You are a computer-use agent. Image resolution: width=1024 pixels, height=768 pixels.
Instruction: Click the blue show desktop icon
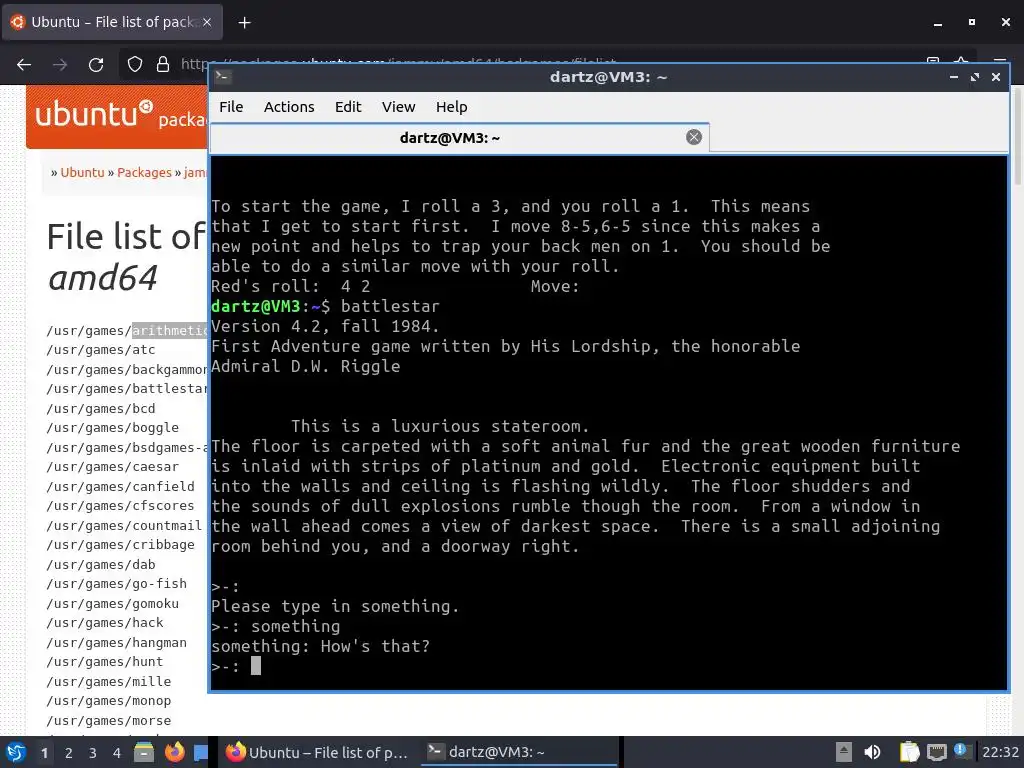tap(201, 752)
